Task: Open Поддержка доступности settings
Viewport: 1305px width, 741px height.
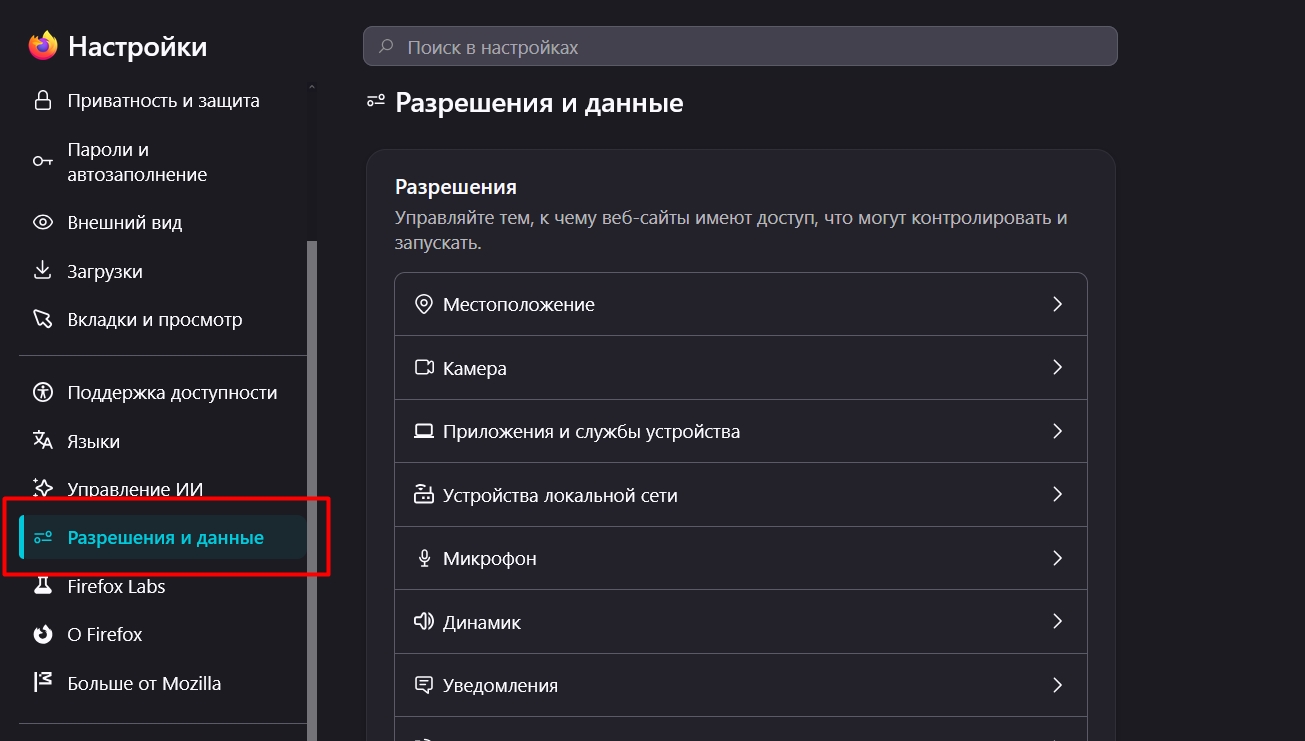Action: (163, 393)
